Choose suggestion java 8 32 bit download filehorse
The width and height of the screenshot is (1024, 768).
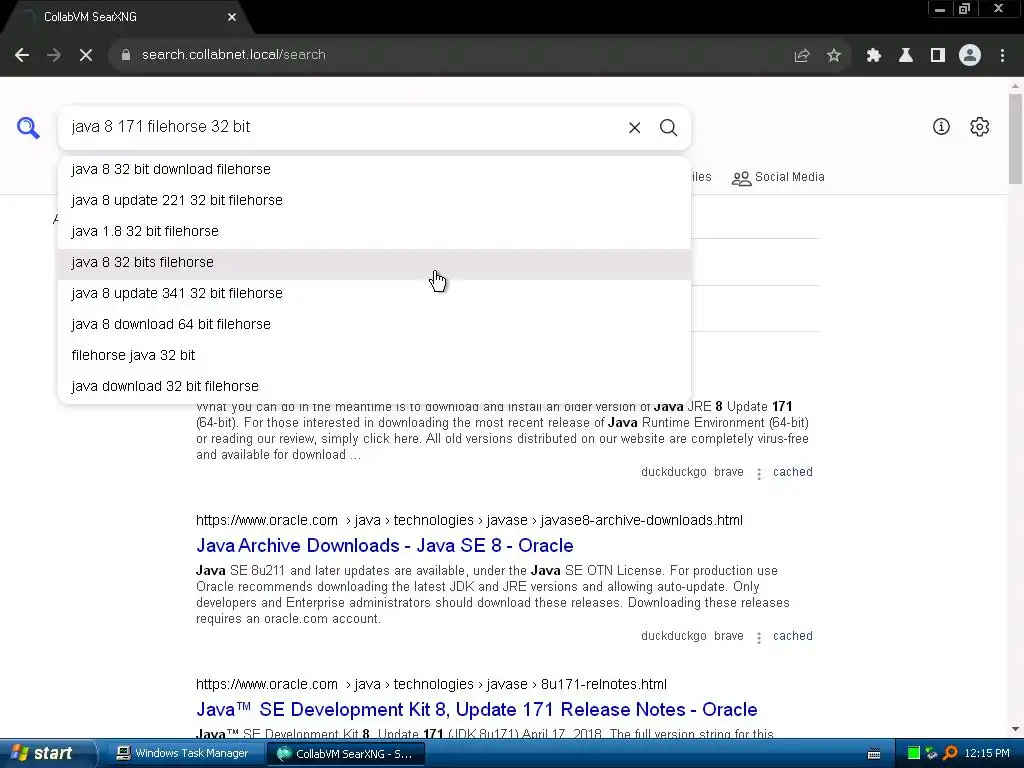point(374,169)
